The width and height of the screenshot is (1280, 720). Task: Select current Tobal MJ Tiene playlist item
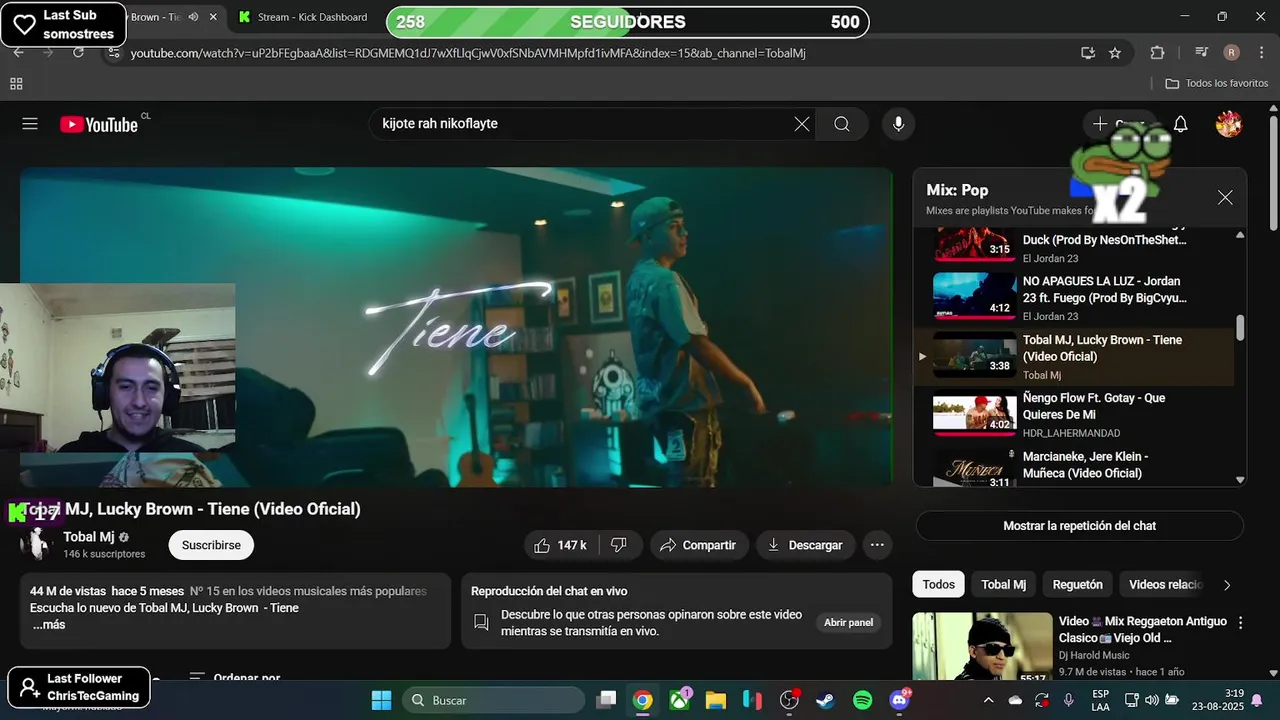tap(1073, 357)
